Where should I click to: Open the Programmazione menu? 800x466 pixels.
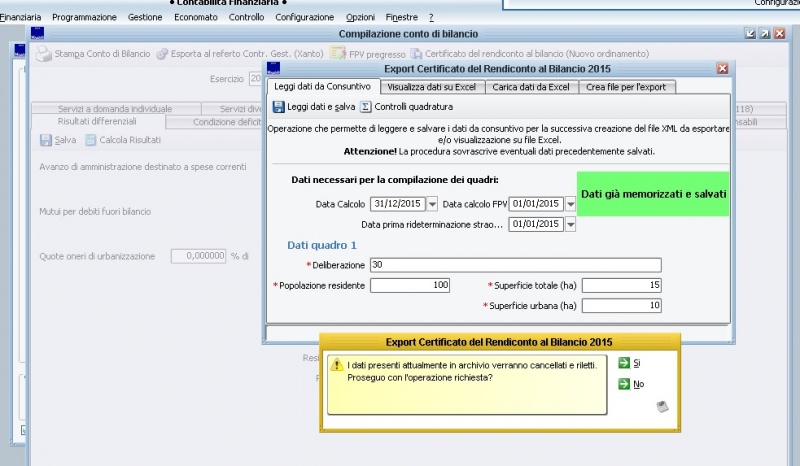point(84,17)
